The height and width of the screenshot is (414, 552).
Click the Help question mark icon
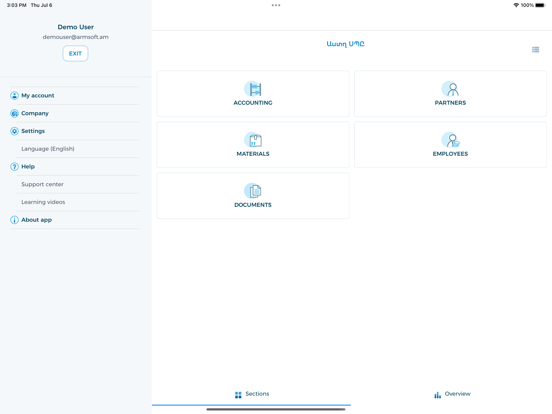pyautogui.click(x=14, y=167)
